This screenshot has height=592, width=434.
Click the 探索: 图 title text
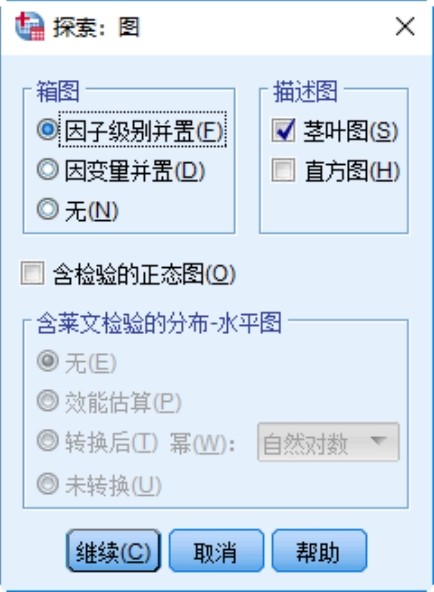96,27
